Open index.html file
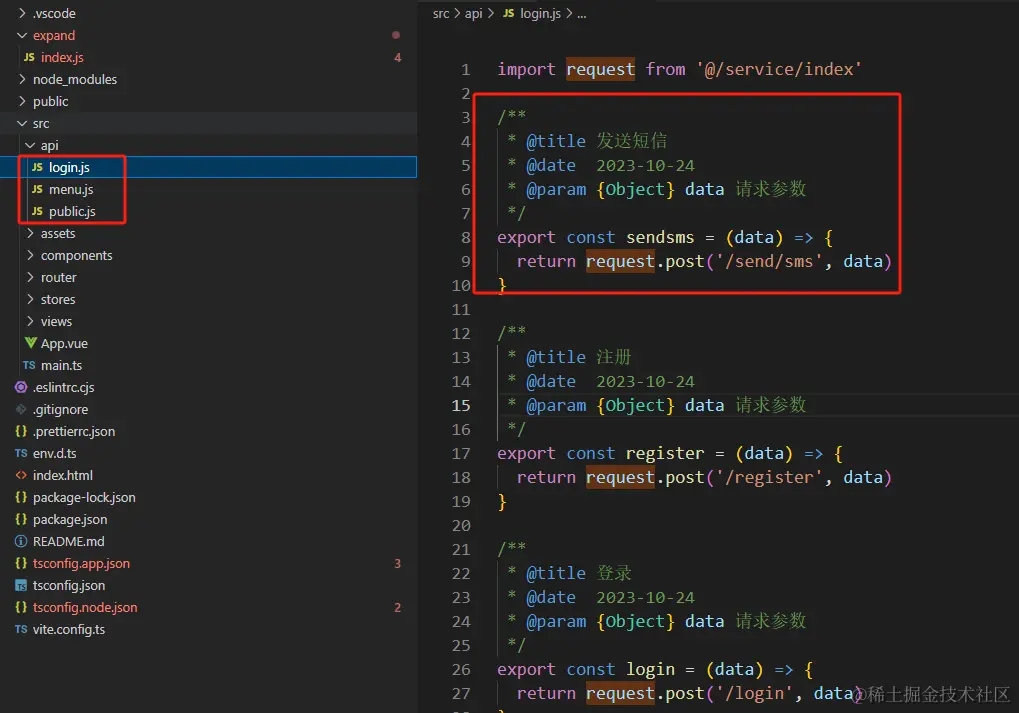1019x713 pixels. pos(63,475)
